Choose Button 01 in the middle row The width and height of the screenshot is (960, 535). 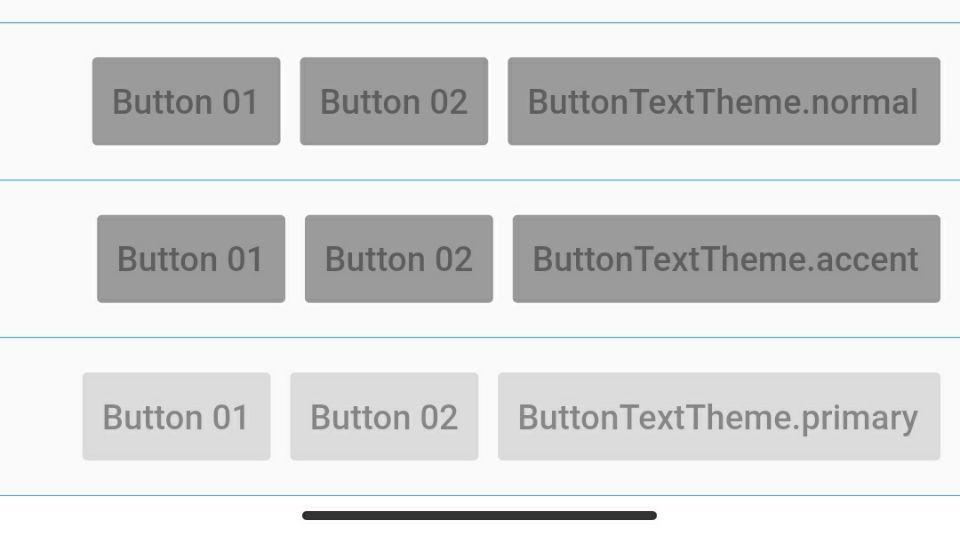click(191, 259)
